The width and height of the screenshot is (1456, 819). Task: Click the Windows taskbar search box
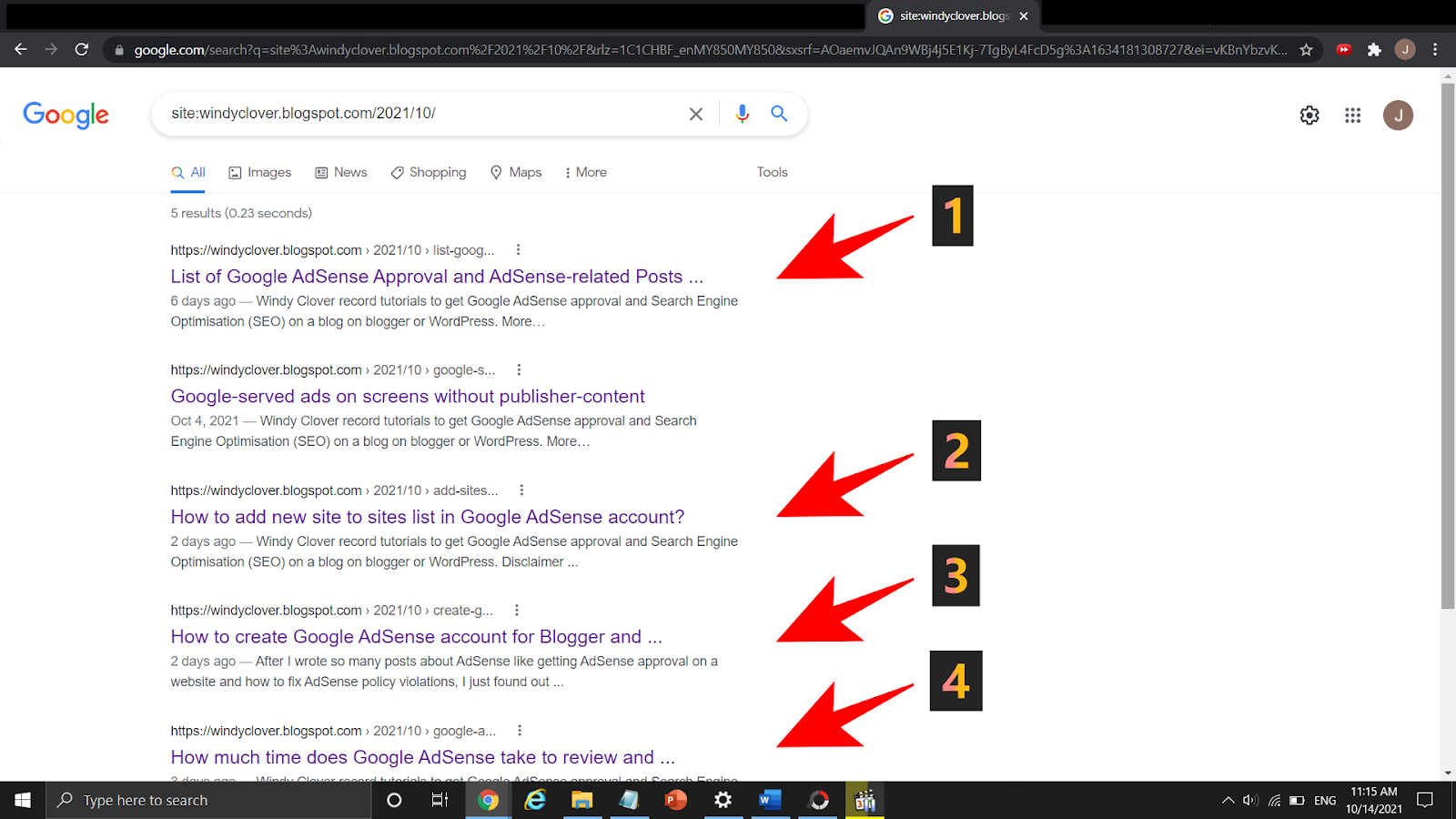(x=209, y=800)
